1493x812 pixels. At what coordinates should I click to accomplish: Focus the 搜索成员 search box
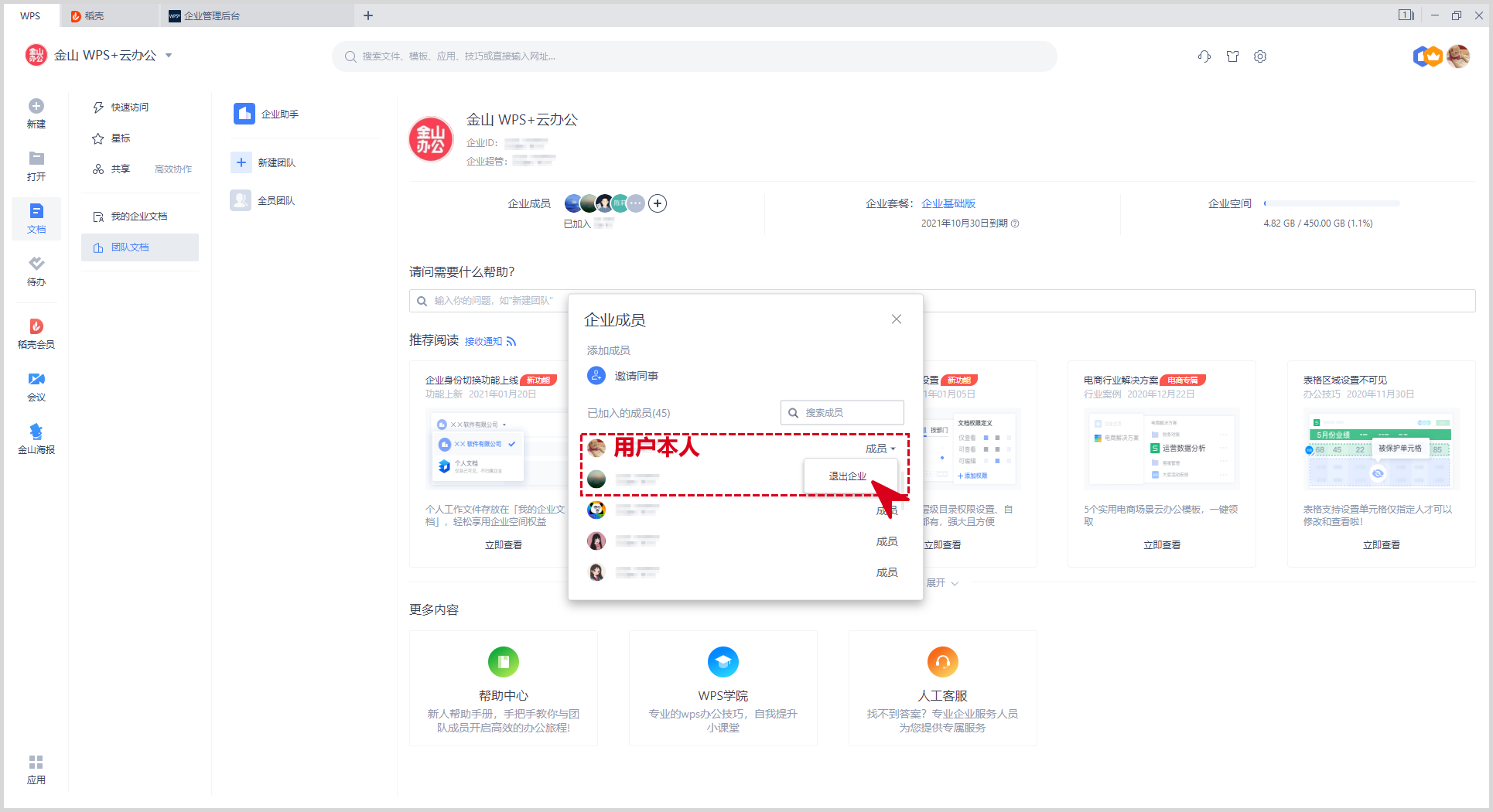[x=842, y=413]
